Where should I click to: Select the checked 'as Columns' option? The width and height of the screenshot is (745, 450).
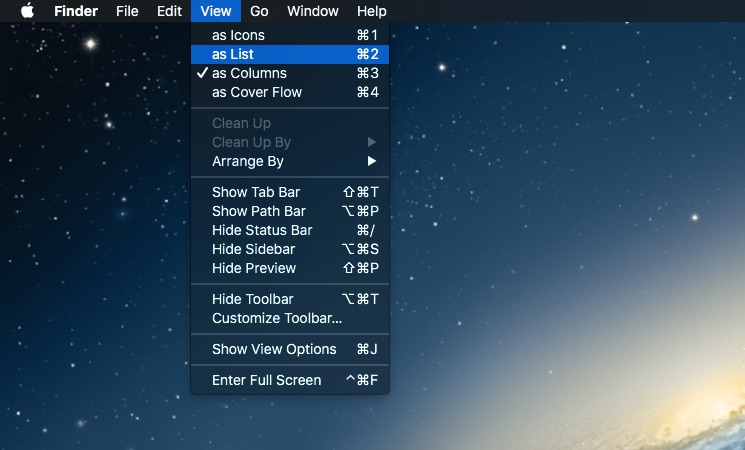click(x=290, y=73)
